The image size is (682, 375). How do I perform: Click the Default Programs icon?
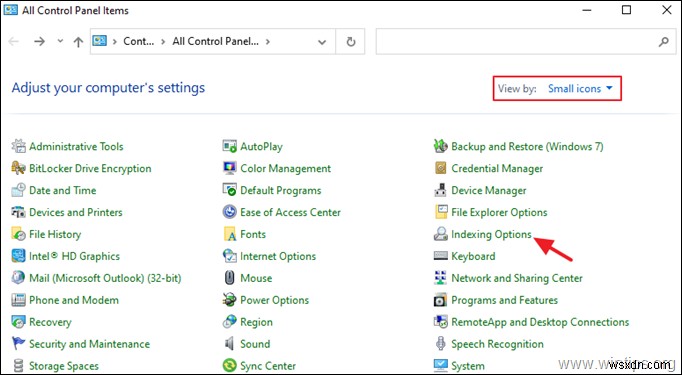point(229,190)
